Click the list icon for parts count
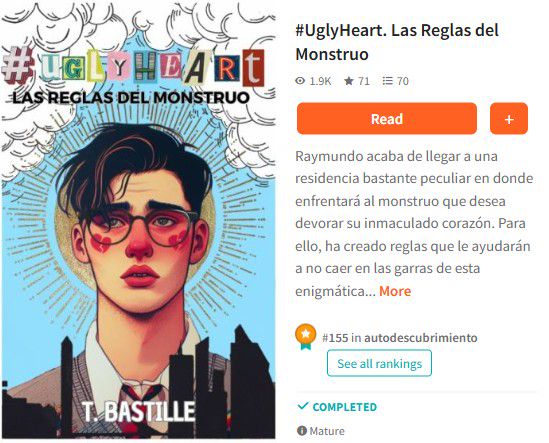Image resolution: width=549 pixels, height=443 pixels. 387,81
